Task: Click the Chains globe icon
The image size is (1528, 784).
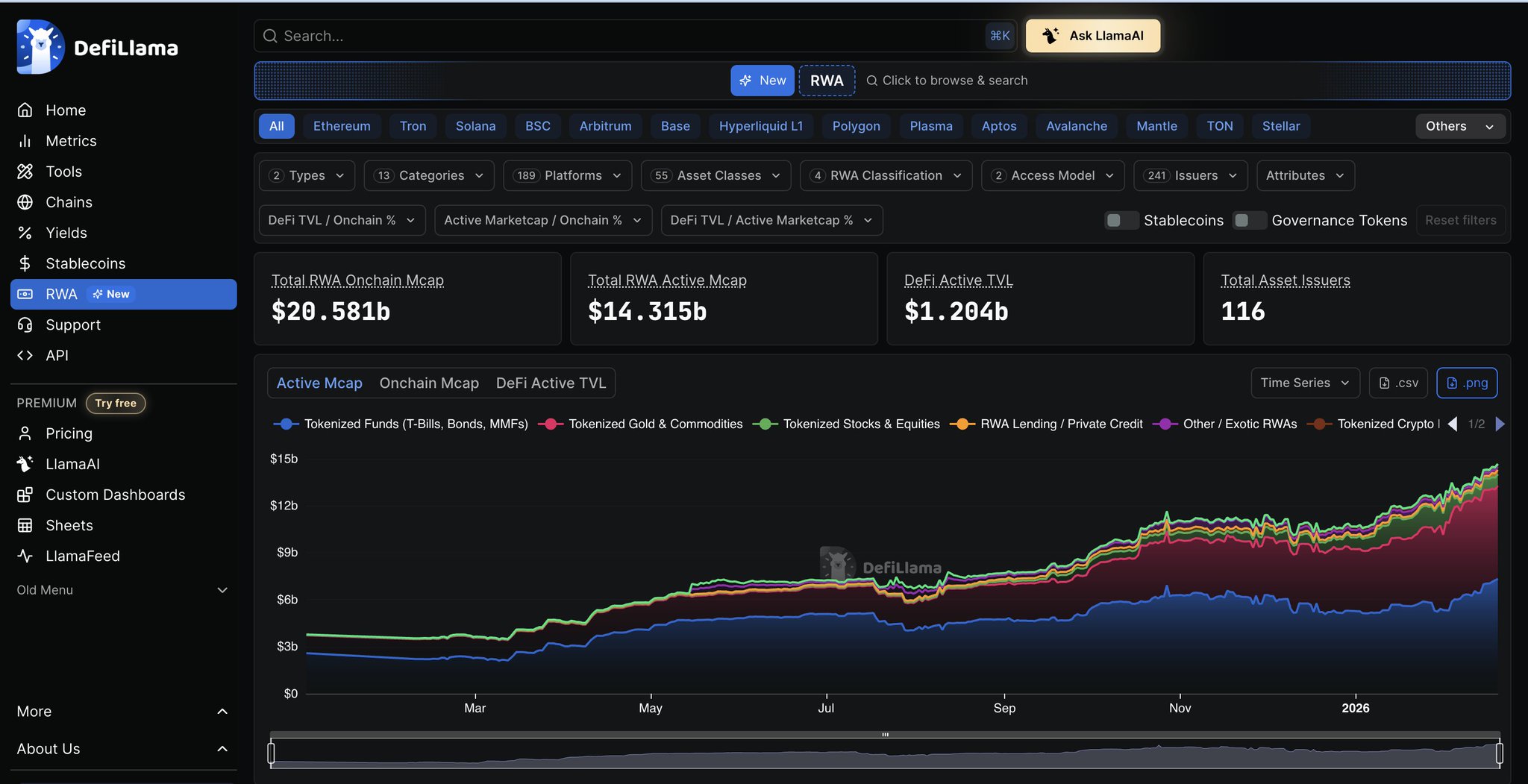Action: [25, 202]
